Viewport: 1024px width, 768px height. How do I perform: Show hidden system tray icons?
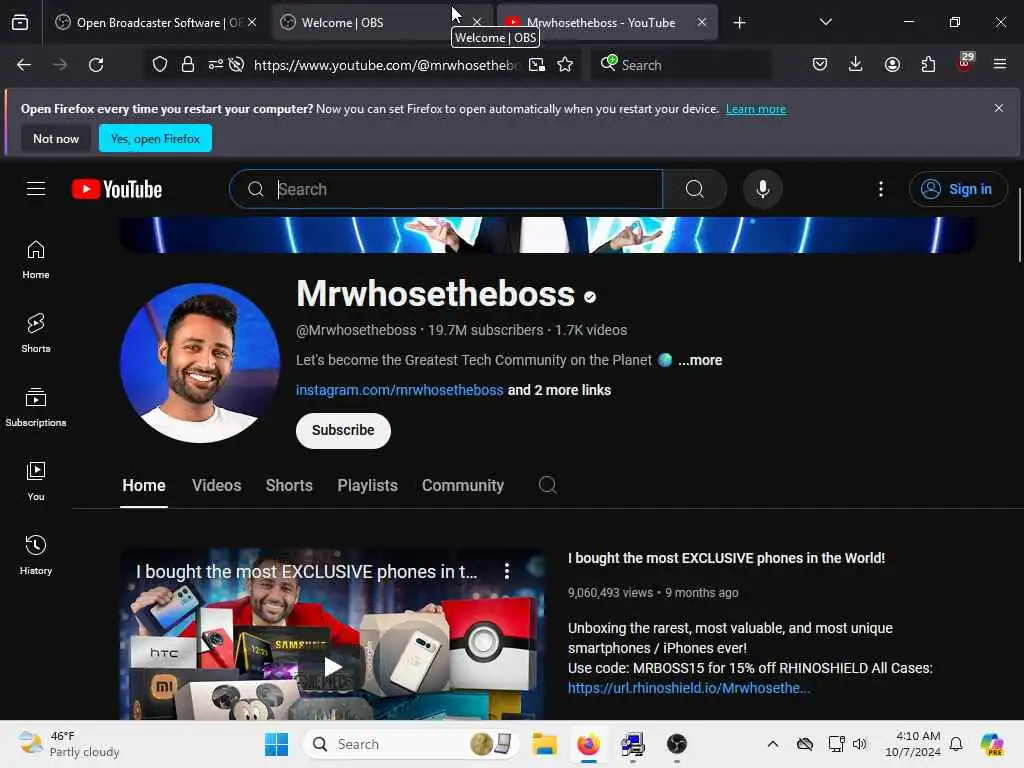pyautogui.click(x=773, y=744)
